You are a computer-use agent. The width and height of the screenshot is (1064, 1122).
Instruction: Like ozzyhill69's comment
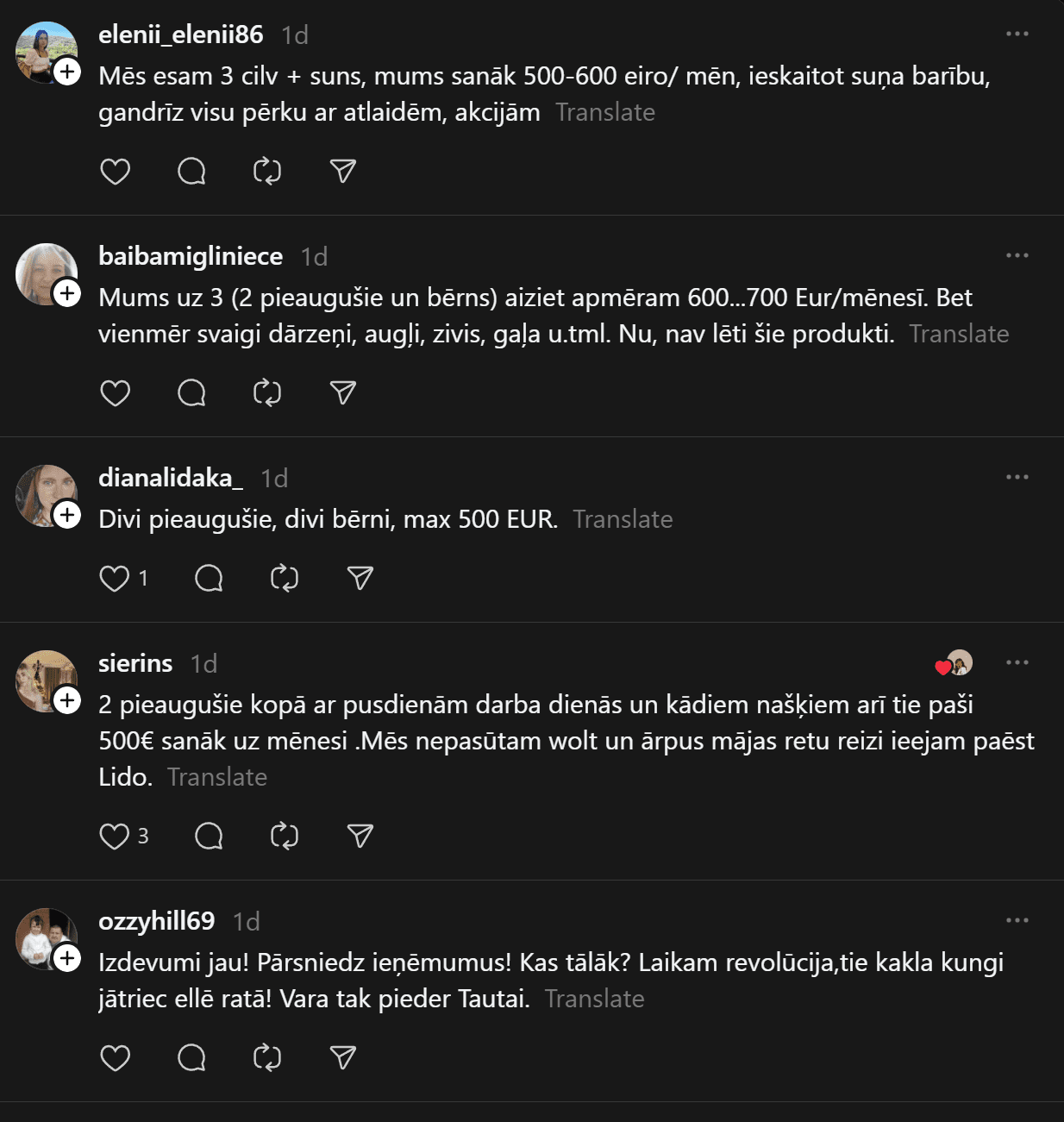point(115,1057)
